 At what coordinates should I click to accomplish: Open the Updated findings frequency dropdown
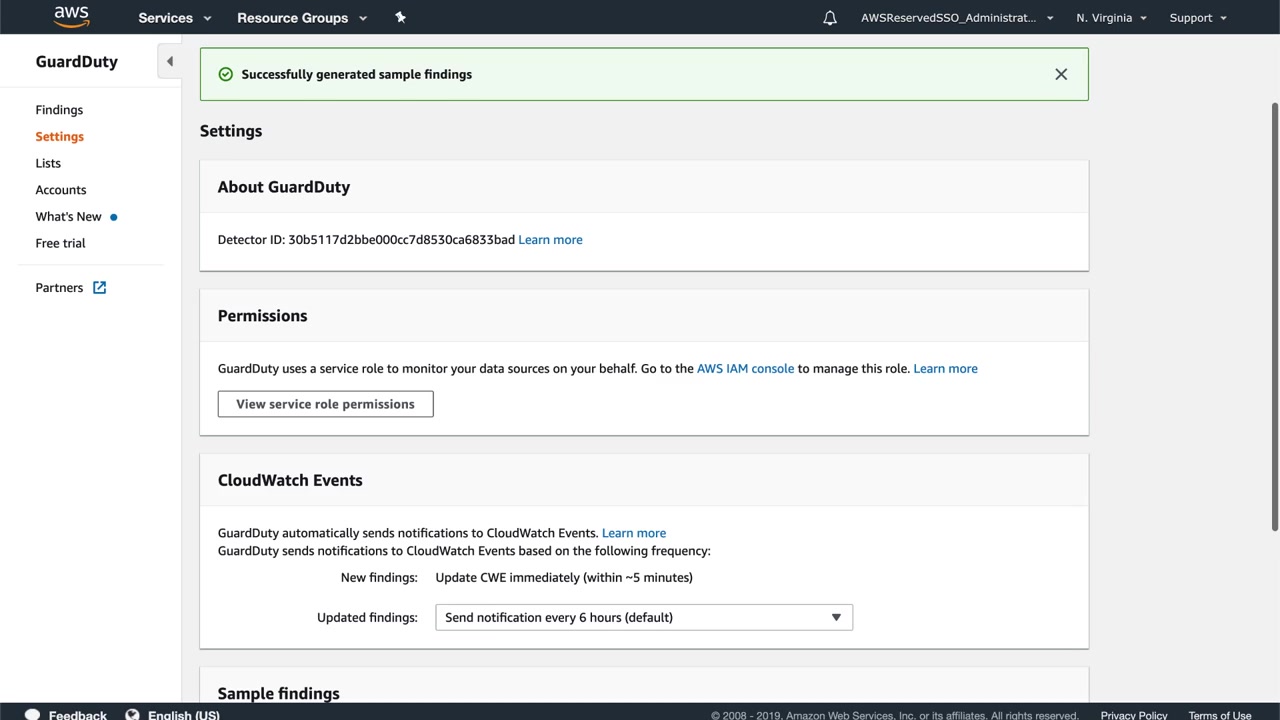point(643,618)
